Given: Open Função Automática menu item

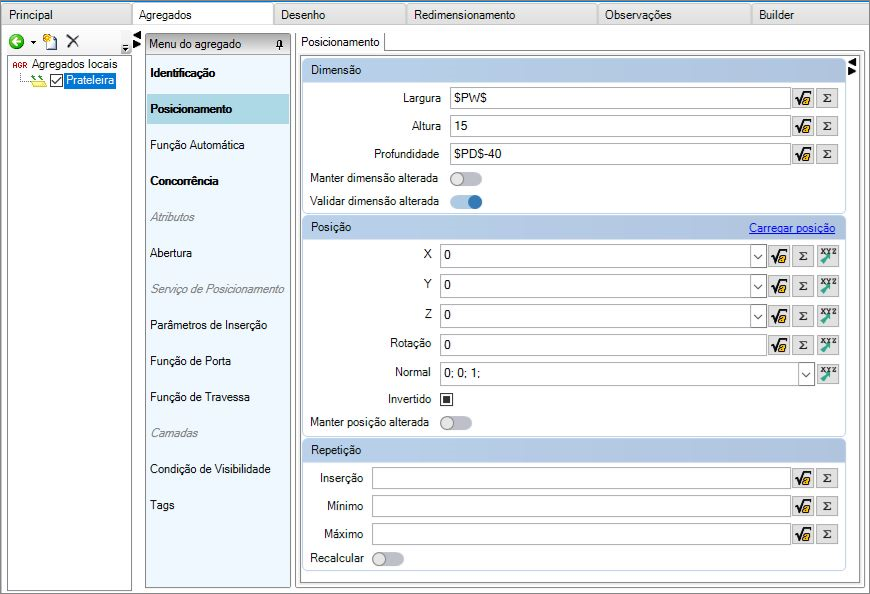Looking at the screenshot, I should (x=218, y=145).
